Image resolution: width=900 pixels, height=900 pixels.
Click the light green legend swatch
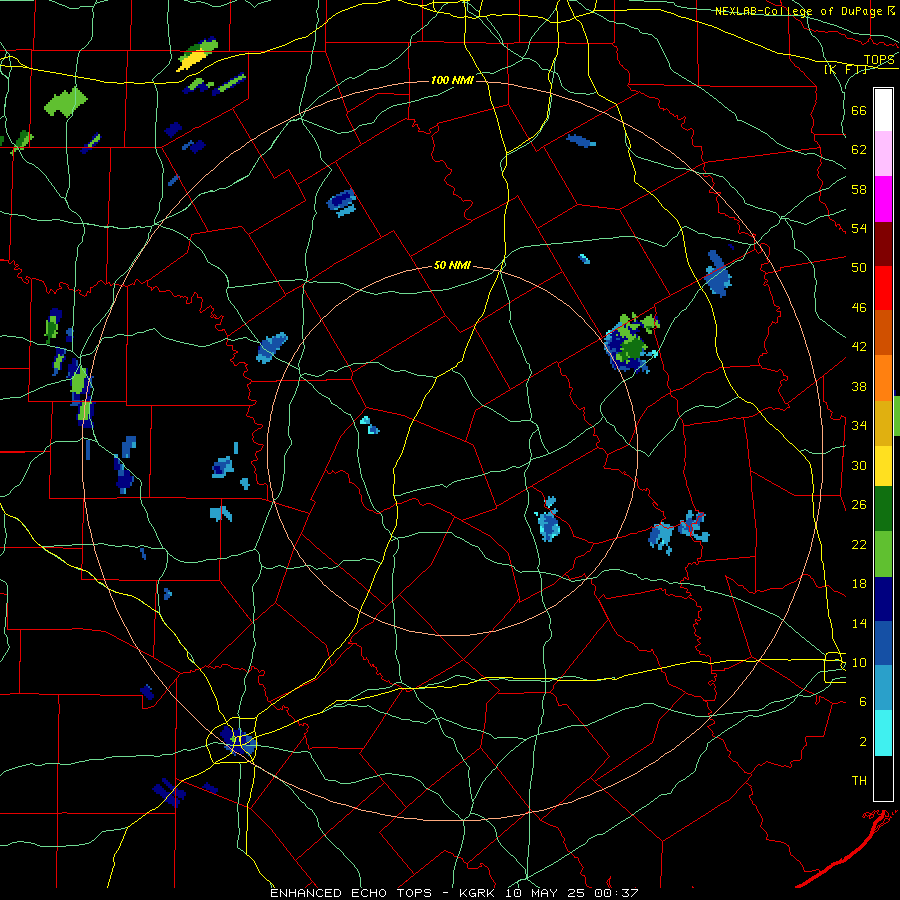(x=883, y=554)
